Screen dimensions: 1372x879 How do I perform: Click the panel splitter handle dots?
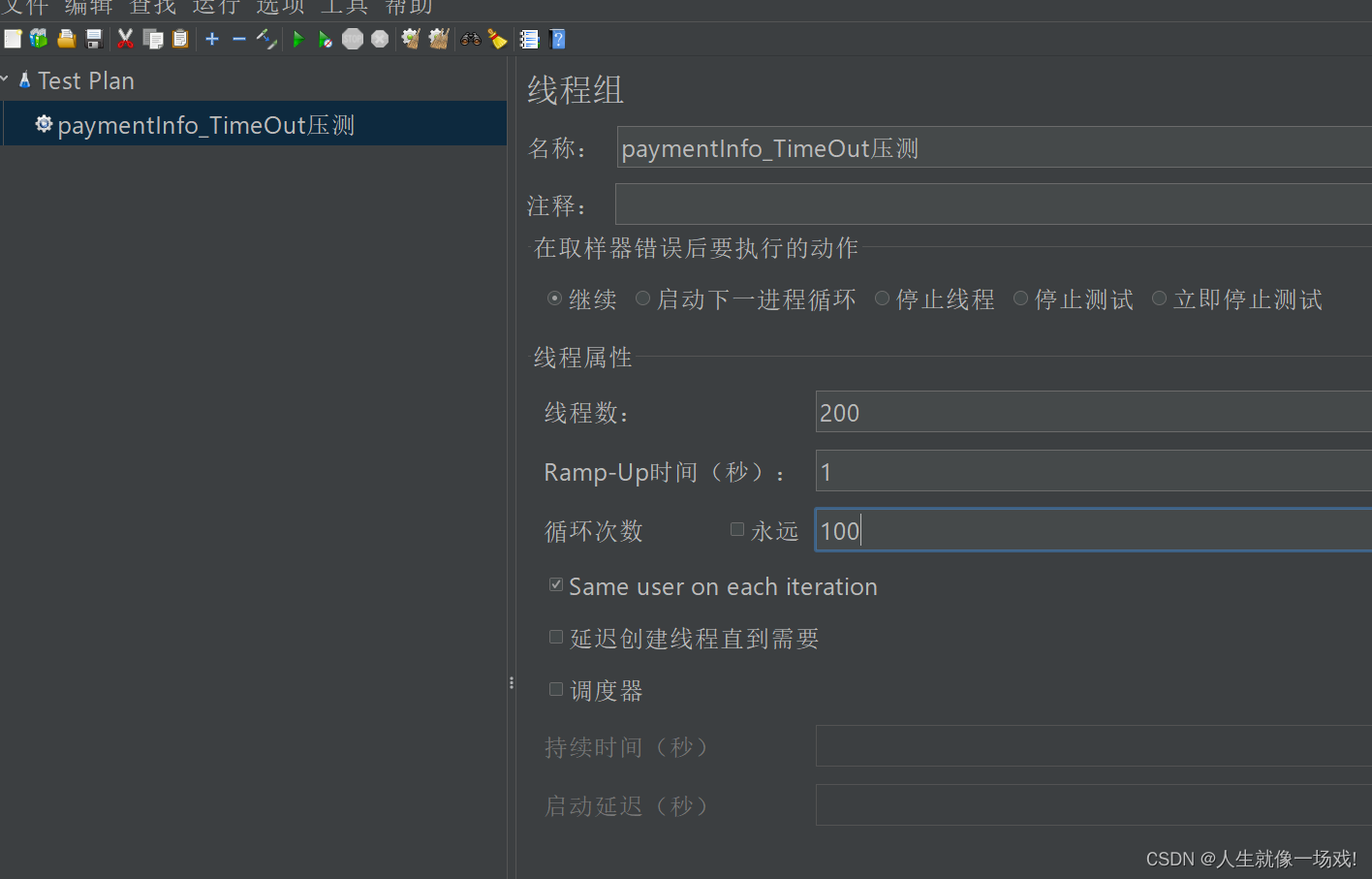(x=512, y=683)
